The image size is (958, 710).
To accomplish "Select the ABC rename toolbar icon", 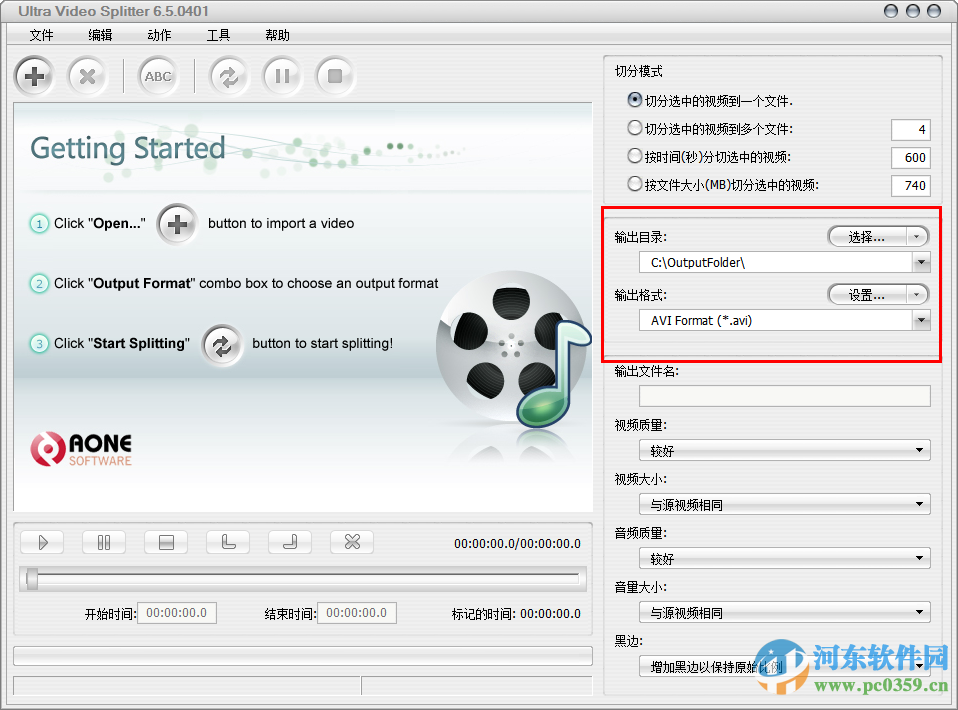I will coord(157,76).
